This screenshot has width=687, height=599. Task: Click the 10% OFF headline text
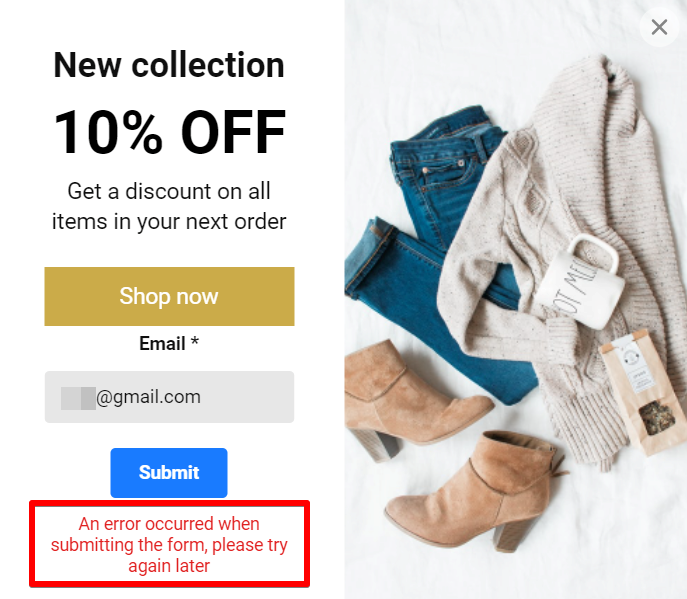tap(169, 132)
